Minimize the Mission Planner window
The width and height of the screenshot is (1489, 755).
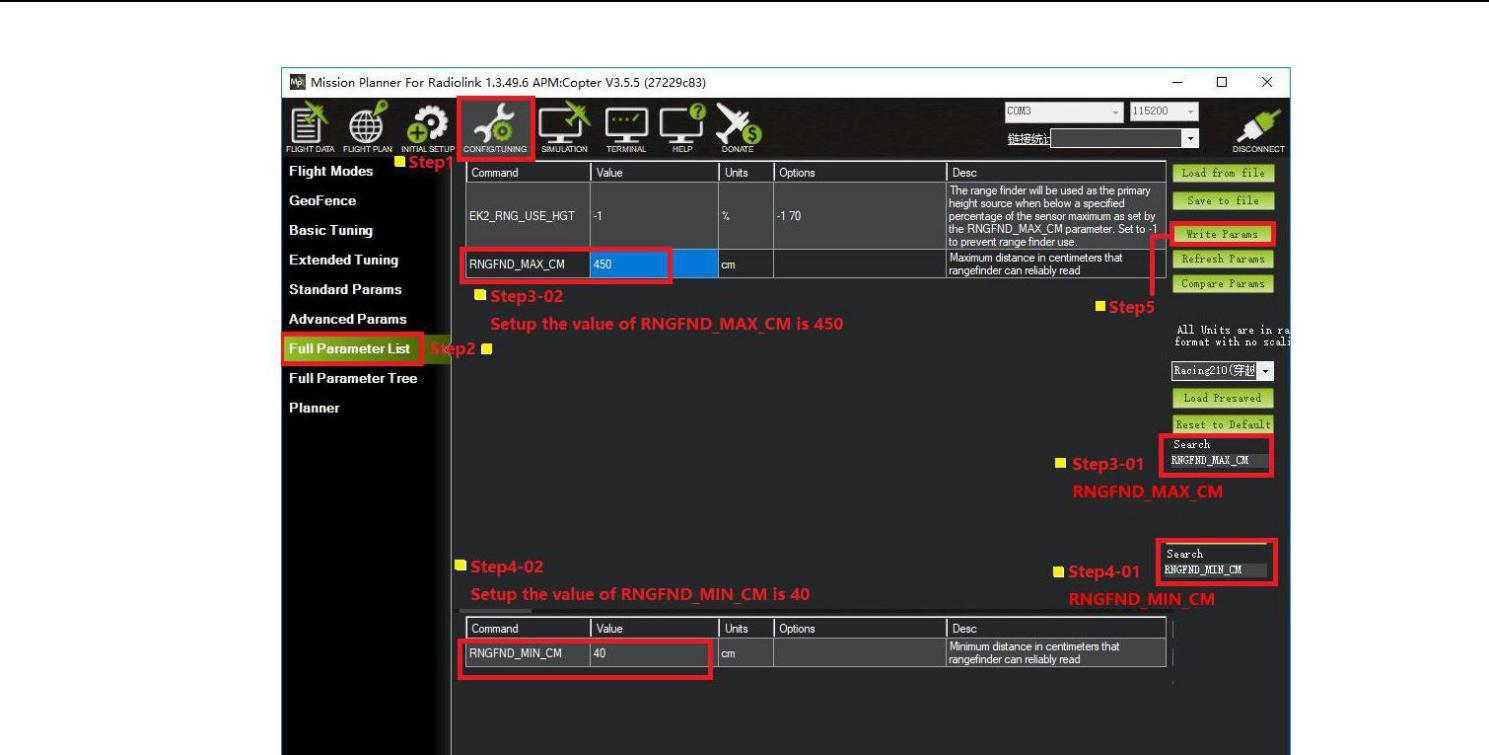coord(1176,81)
